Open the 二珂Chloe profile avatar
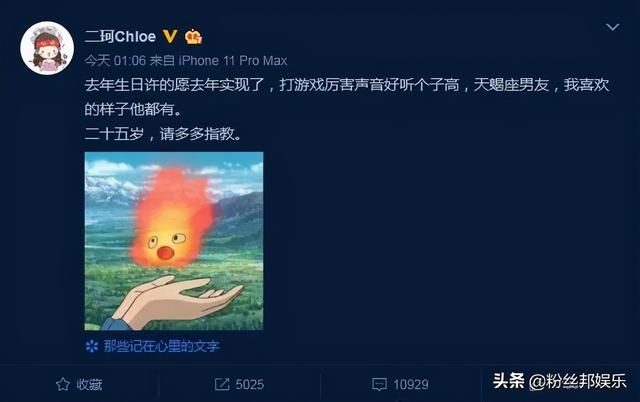 tap(47, 48)
